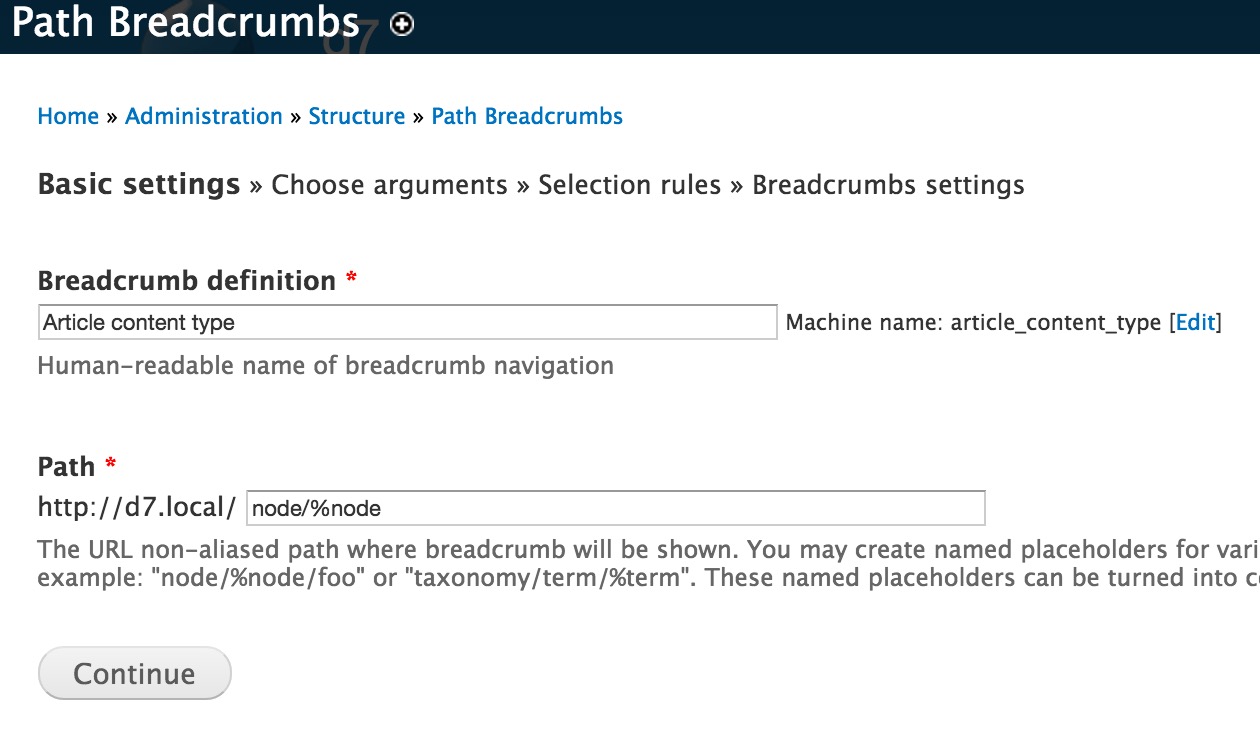
Task: Click the URL non-aliased path description
Action: click(x=648, y=564)
